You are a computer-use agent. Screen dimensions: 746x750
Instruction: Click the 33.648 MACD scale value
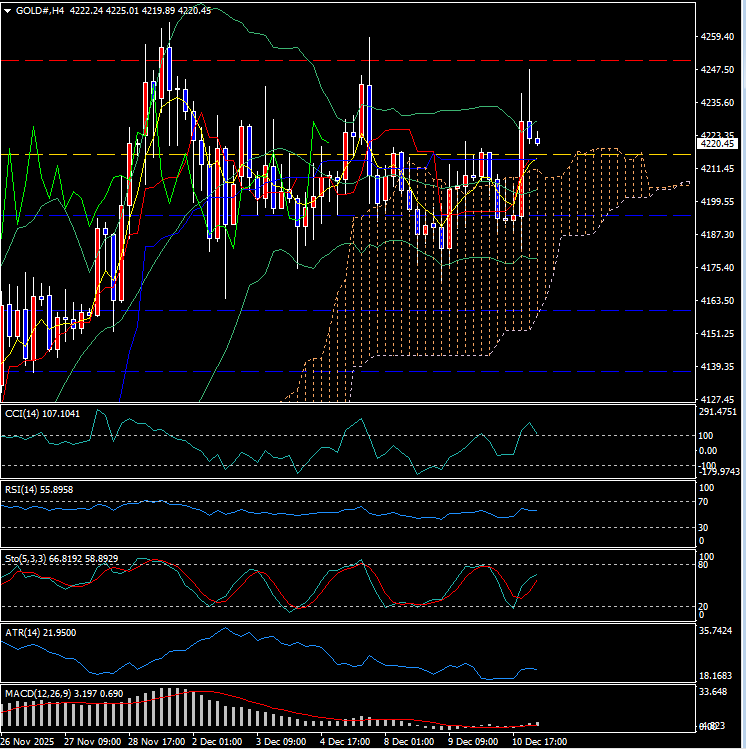click(716, 691)
